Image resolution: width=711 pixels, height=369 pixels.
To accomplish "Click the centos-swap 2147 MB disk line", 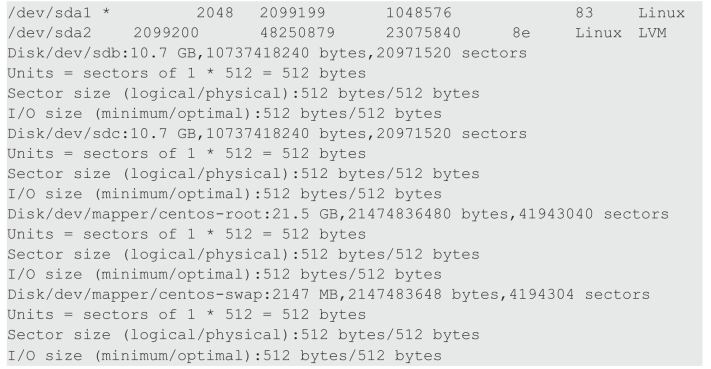I will click(328, 294).
